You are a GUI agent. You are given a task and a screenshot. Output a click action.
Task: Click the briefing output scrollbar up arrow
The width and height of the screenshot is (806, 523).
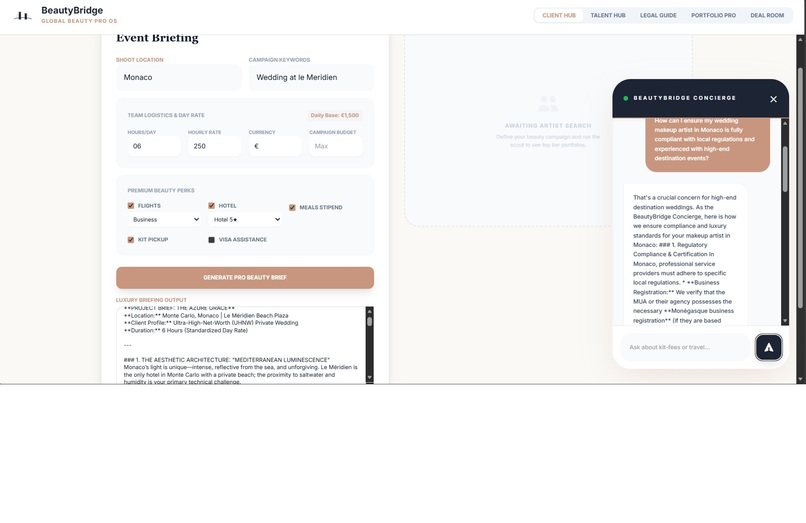click(369, 312)
